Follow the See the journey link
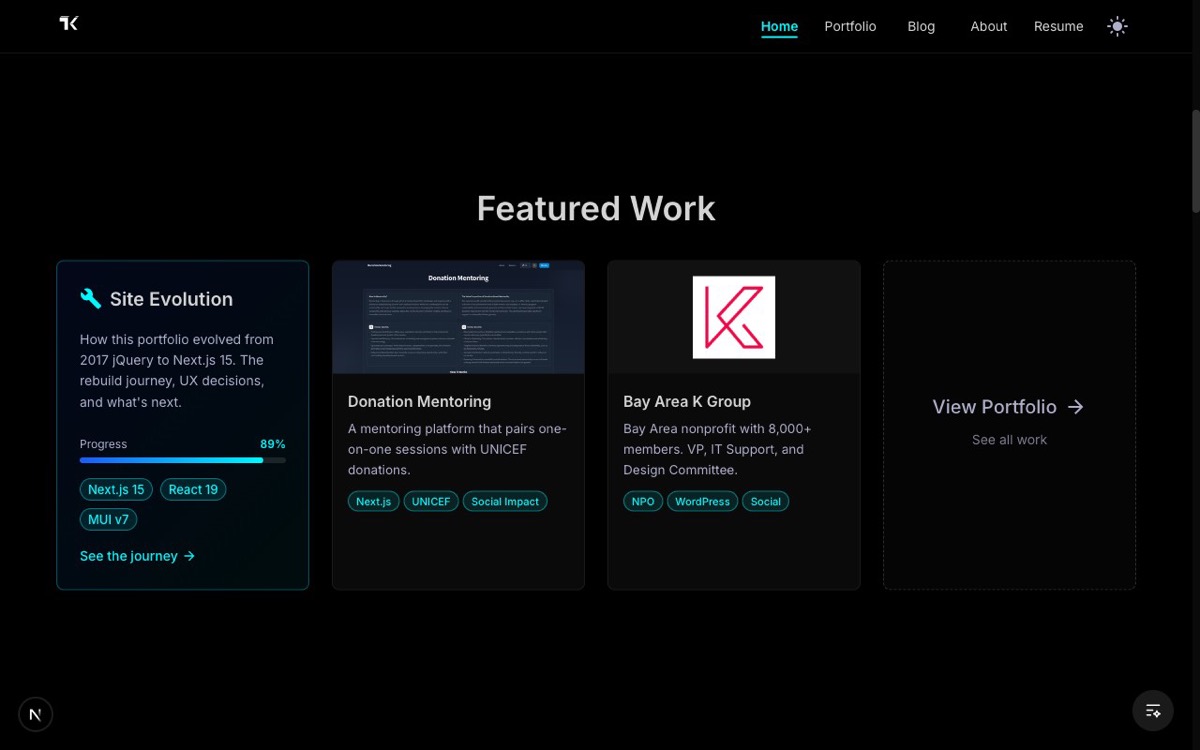 coord(128,556)
